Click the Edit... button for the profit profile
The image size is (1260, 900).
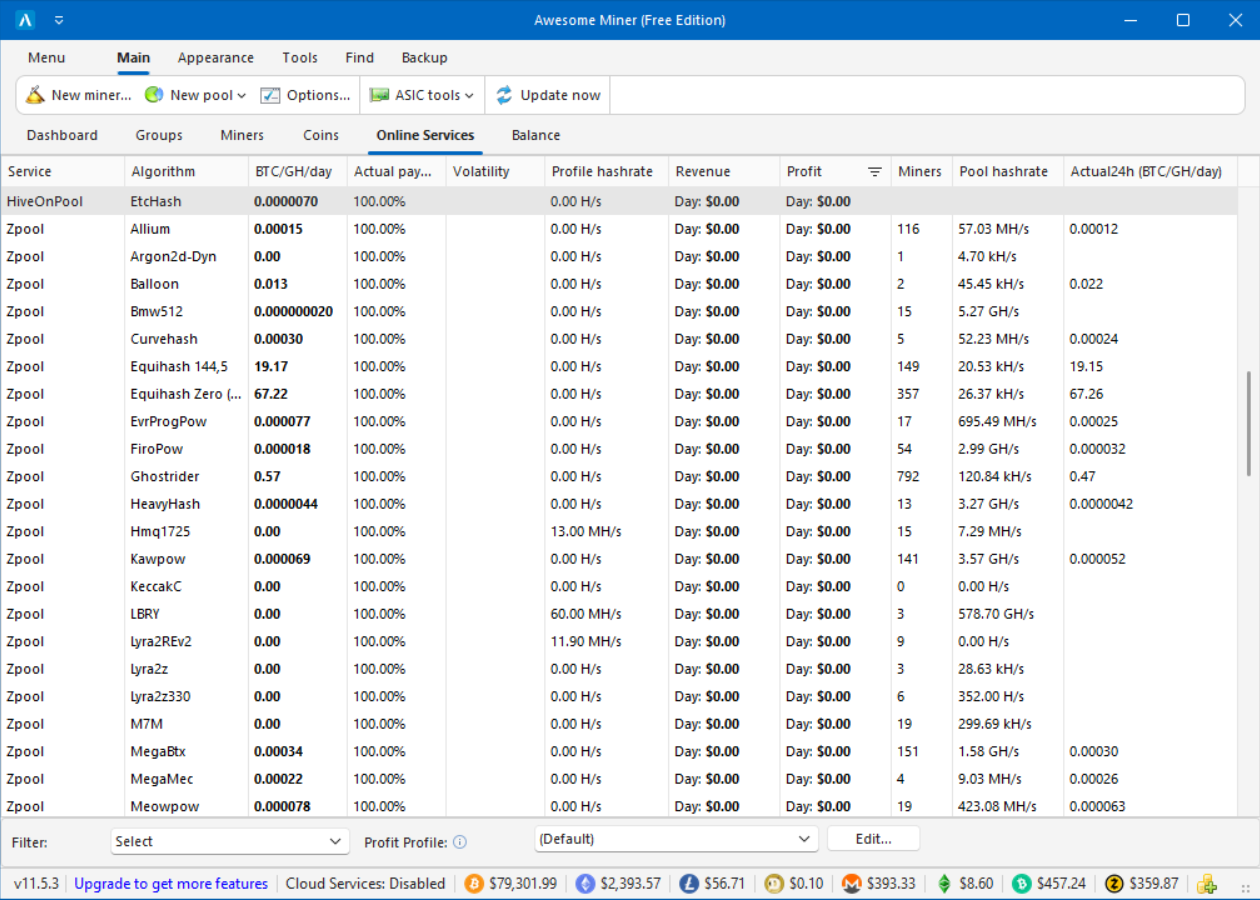tap(873, 839)
